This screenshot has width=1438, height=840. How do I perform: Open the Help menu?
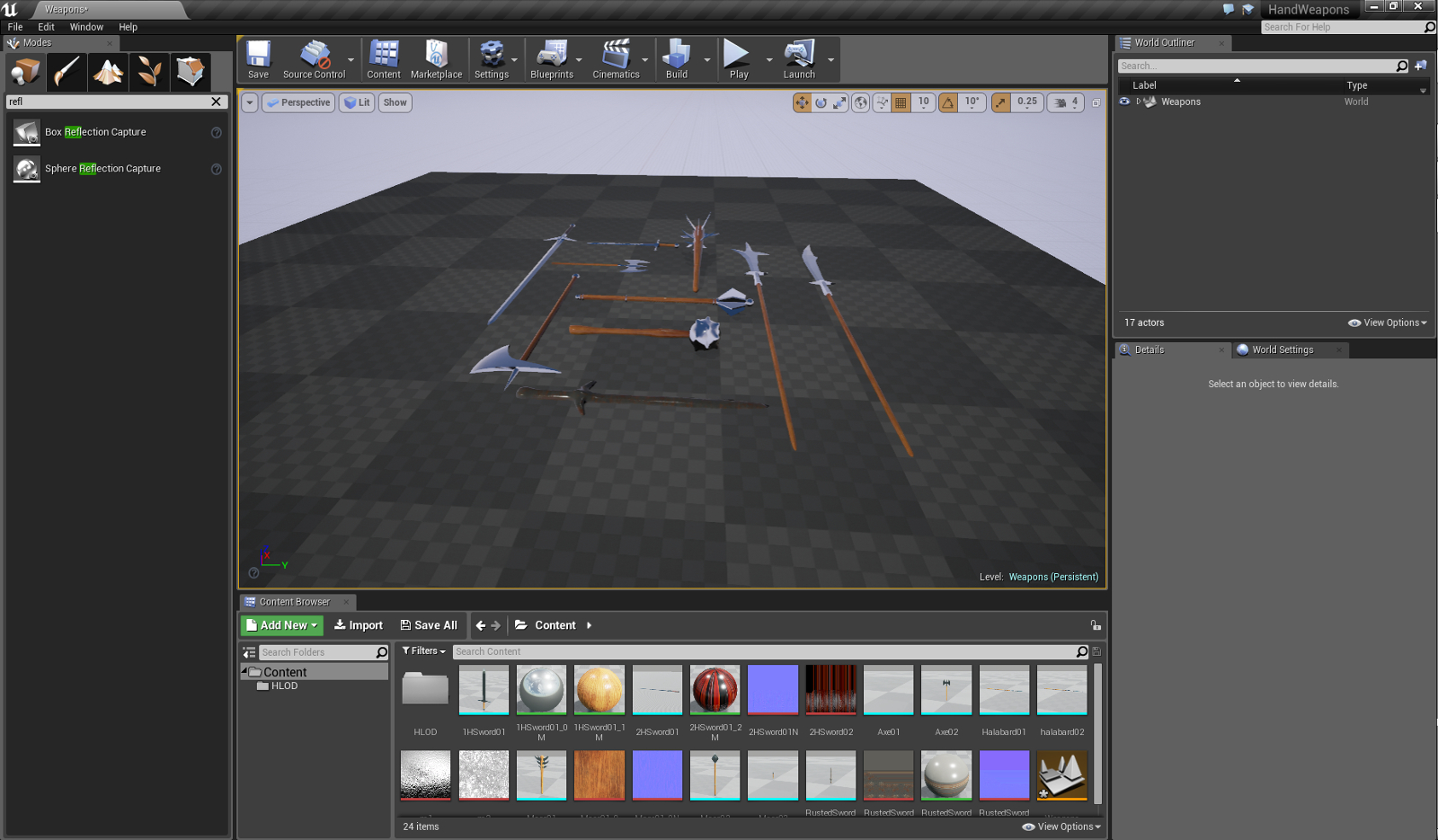[129, 27]
